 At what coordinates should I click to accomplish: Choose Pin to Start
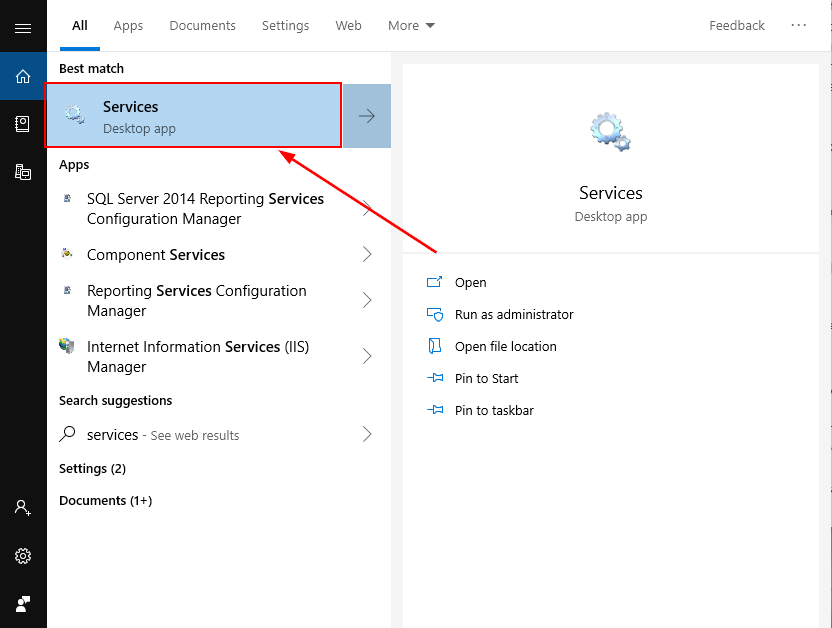(486, 378)
